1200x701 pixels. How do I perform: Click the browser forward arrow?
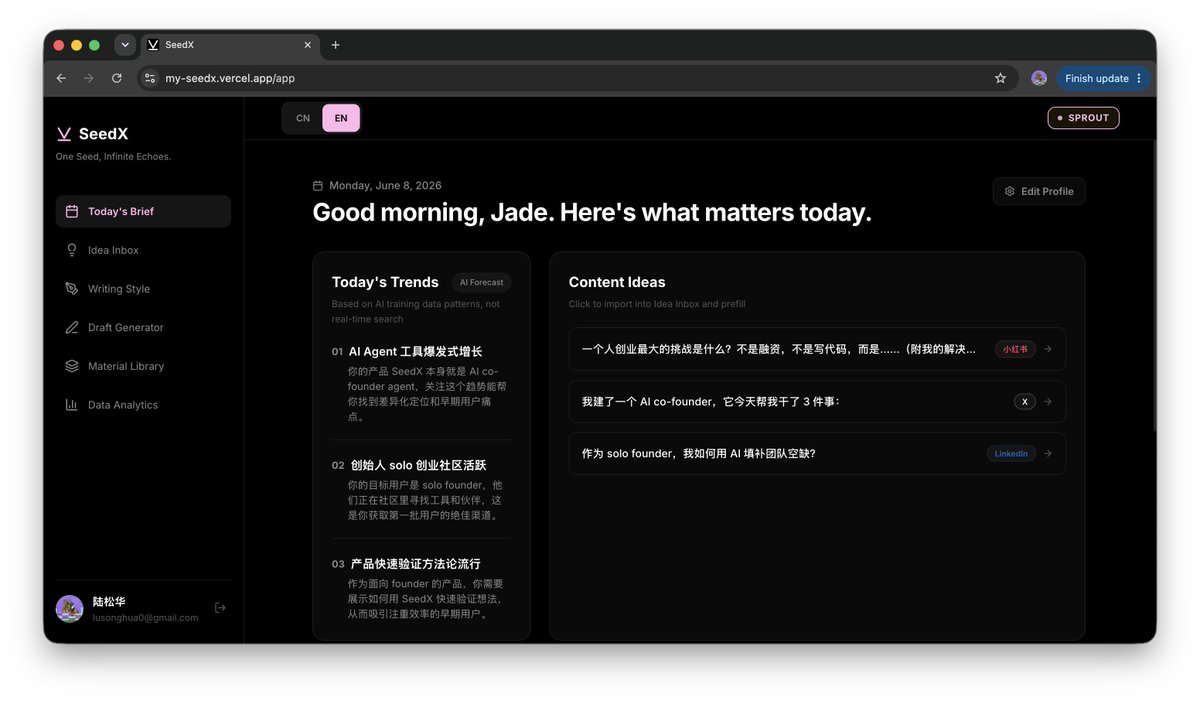pos(89,78)
